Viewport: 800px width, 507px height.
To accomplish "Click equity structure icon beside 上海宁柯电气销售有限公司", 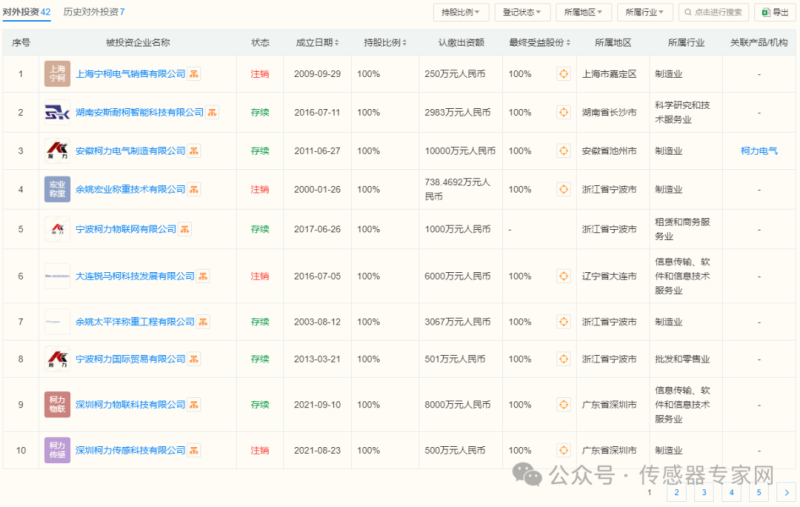I will pos(195,74).
